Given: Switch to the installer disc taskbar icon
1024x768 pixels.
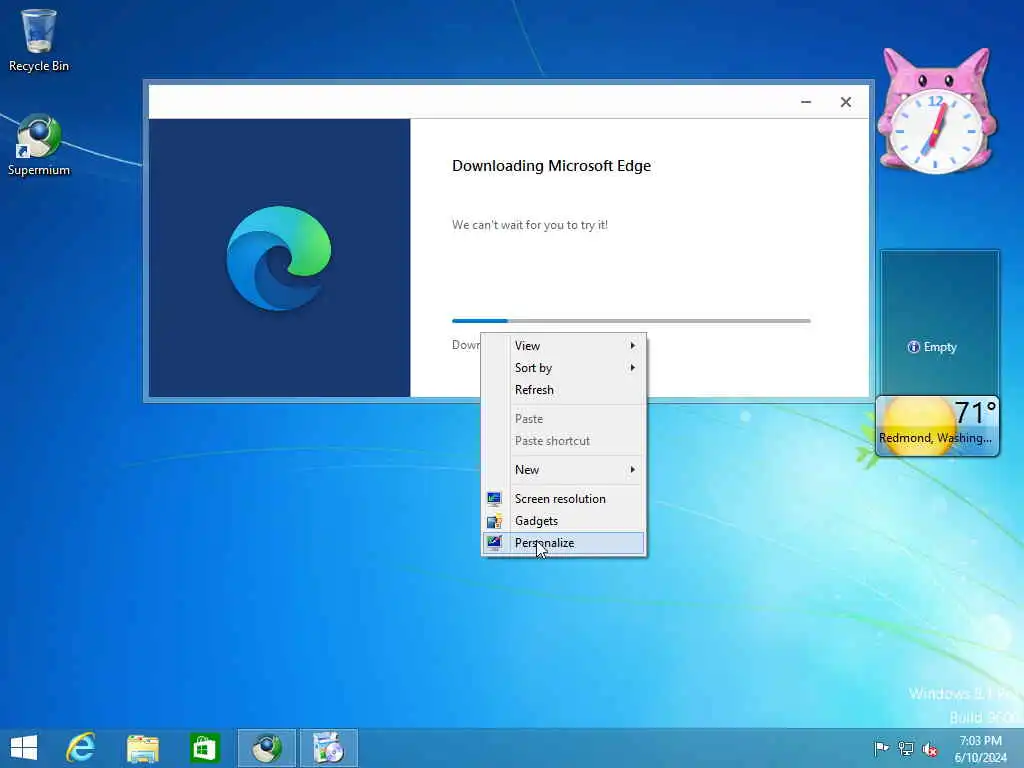Looking at the screenshot, I should coord(328,748).
